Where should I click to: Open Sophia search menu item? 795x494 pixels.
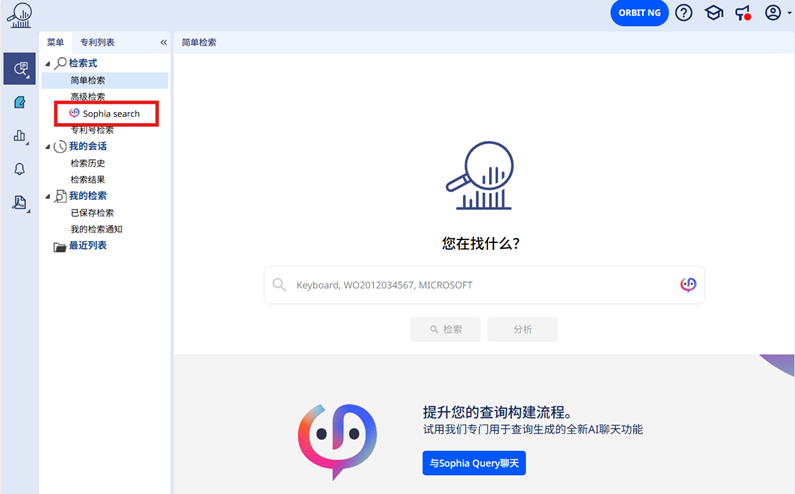(x=111, y=114)
